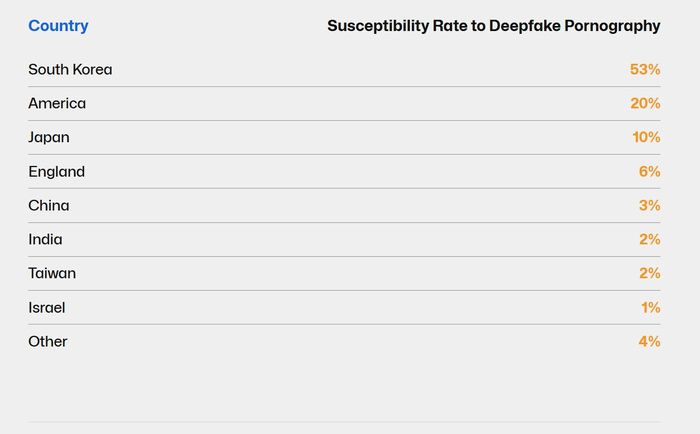
Task: Select the America row label
Action: tap(57, 104)
